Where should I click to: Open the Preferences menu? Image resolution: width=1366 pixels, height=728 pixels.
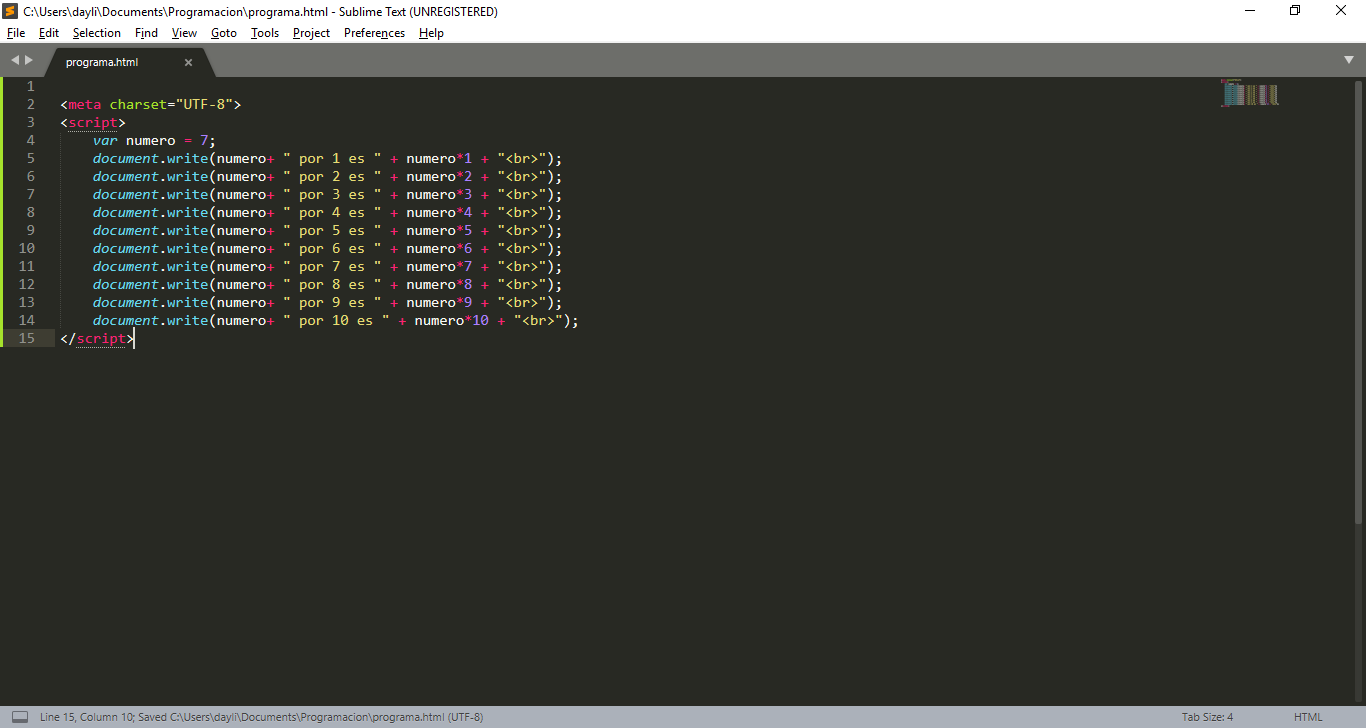point(374,33)
